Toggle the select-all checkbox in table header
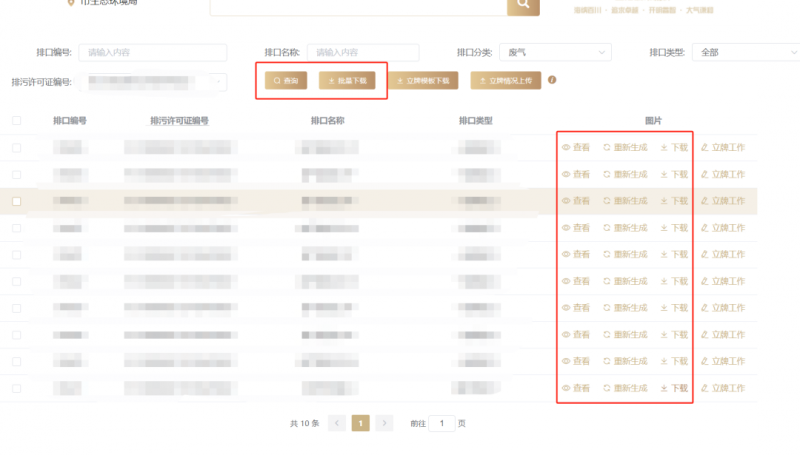This screenshot has width=800, height=455. 16,121
